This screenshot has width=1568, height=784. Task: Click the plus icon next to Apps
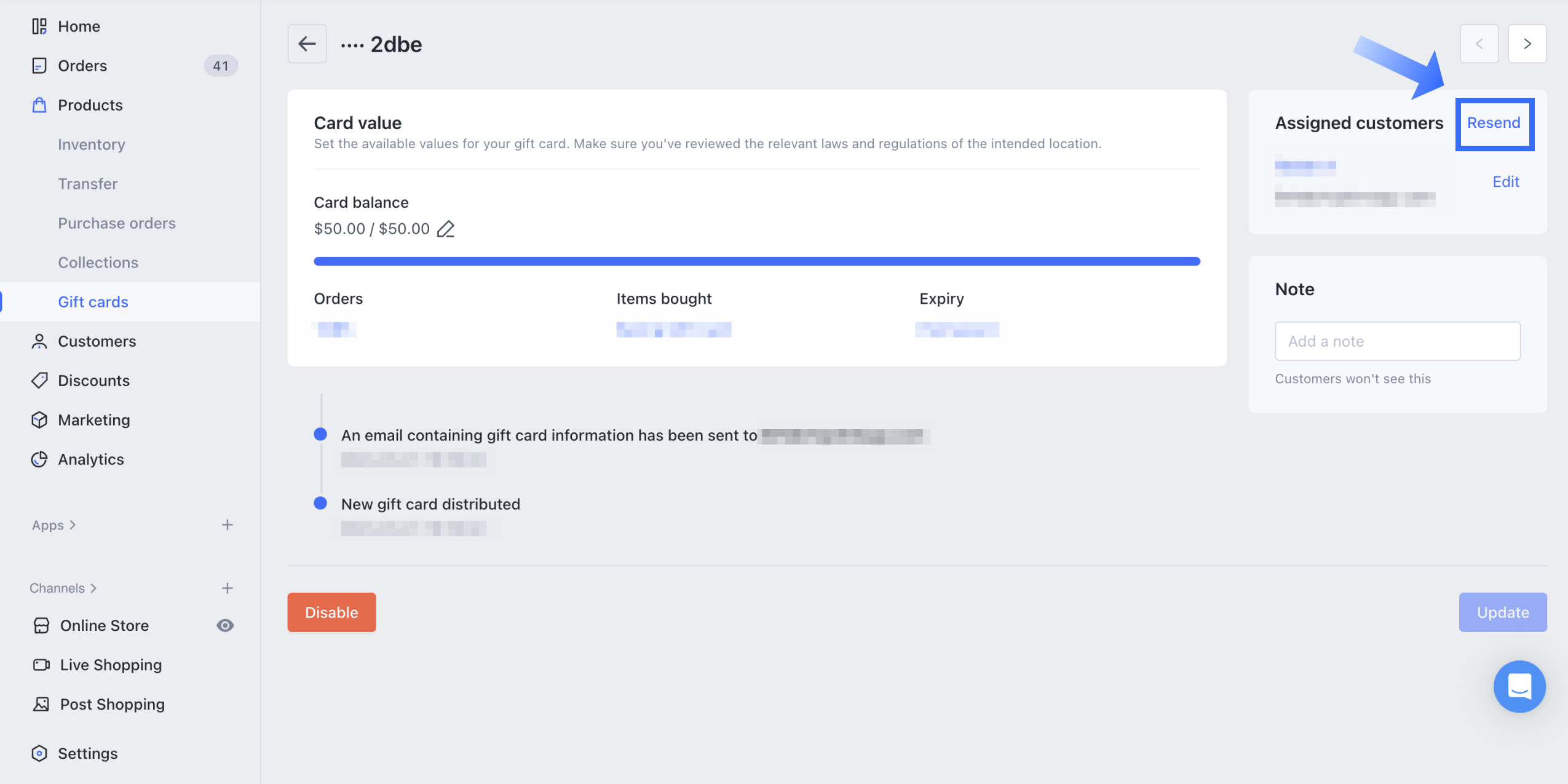(228, 525)
